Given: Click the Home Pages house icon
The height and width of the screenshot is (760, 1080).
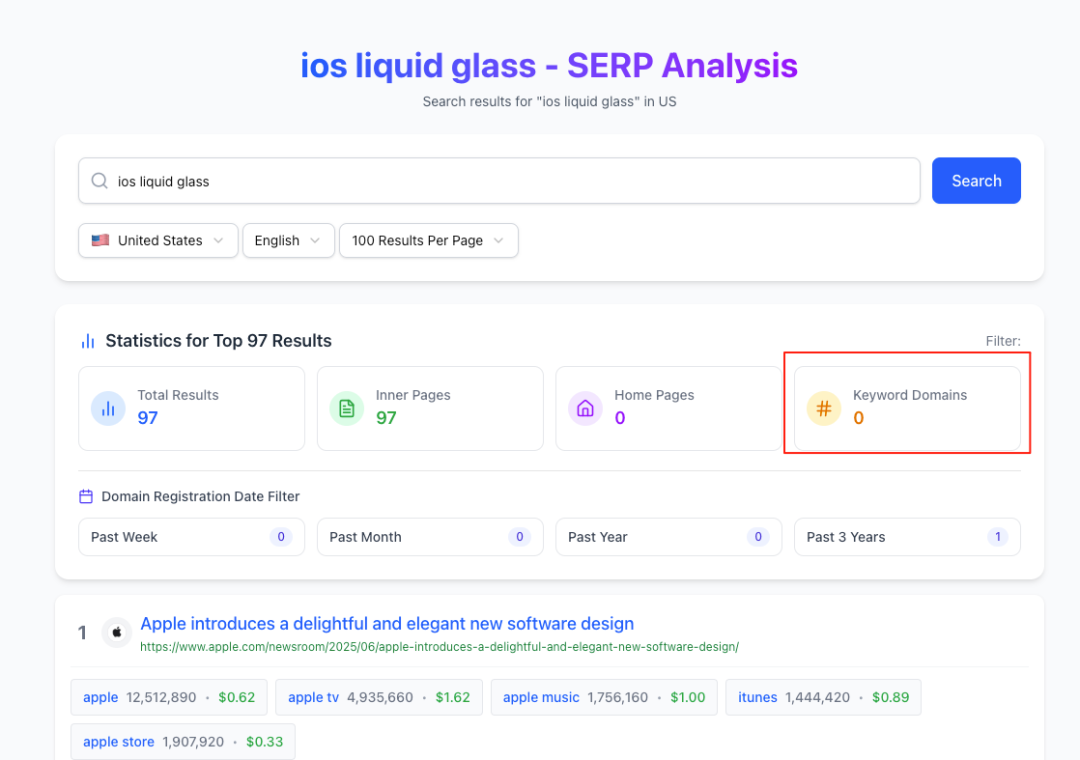Looking at the screenshot, I should [585, 409].
